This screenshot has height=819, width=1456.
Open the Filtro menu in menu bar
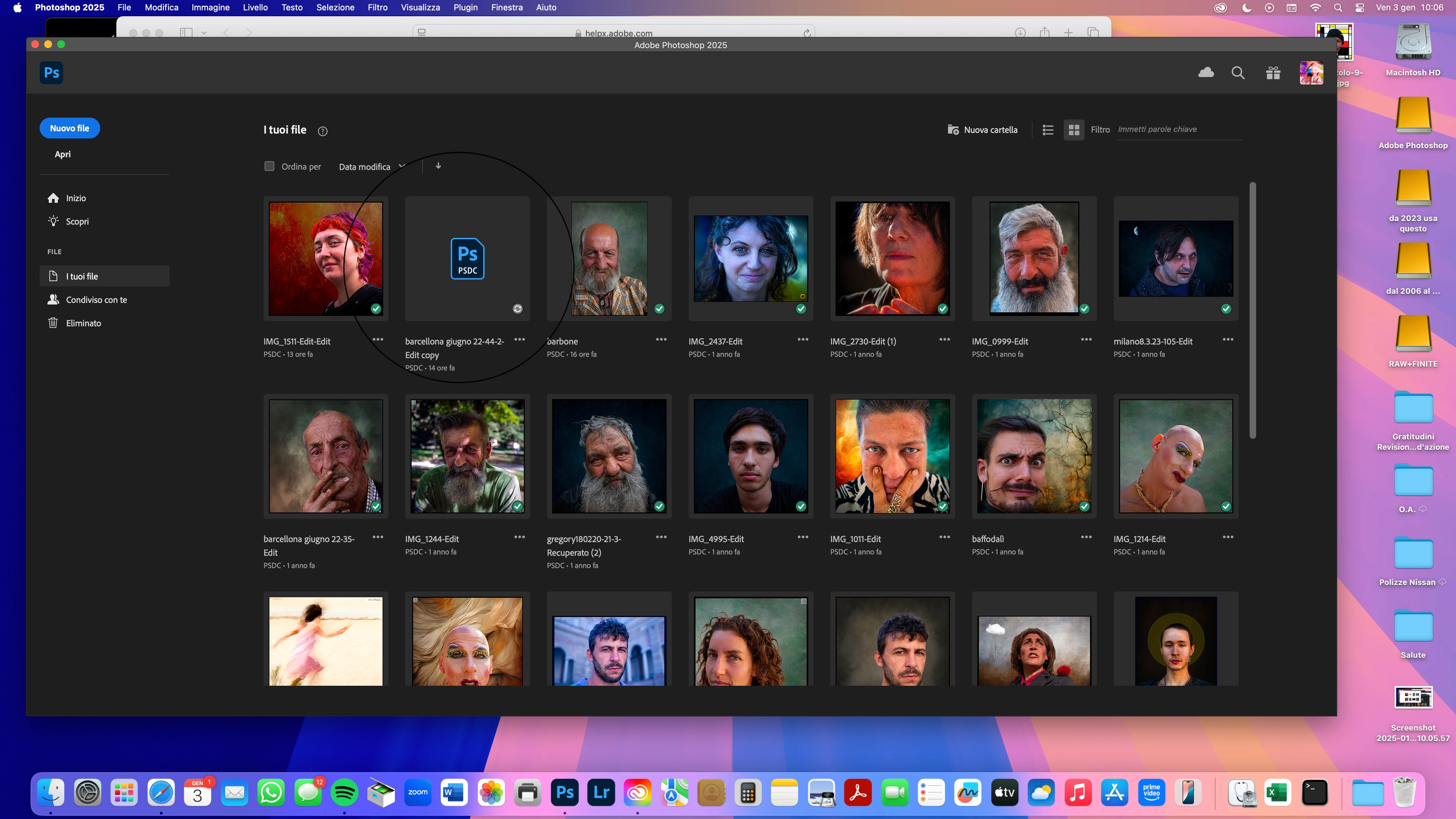tap(377, 7)
